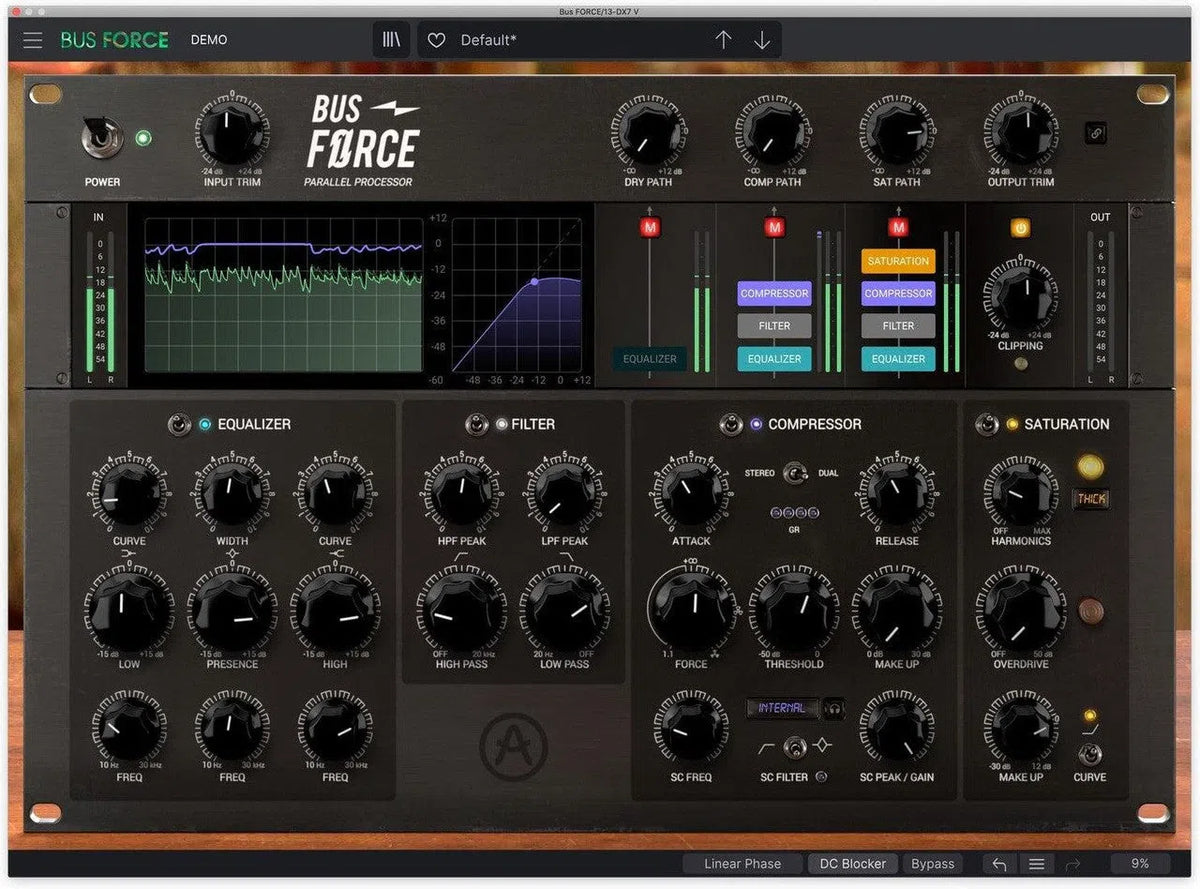Select the SATURATION routing block on SAT path

point(897,260)
